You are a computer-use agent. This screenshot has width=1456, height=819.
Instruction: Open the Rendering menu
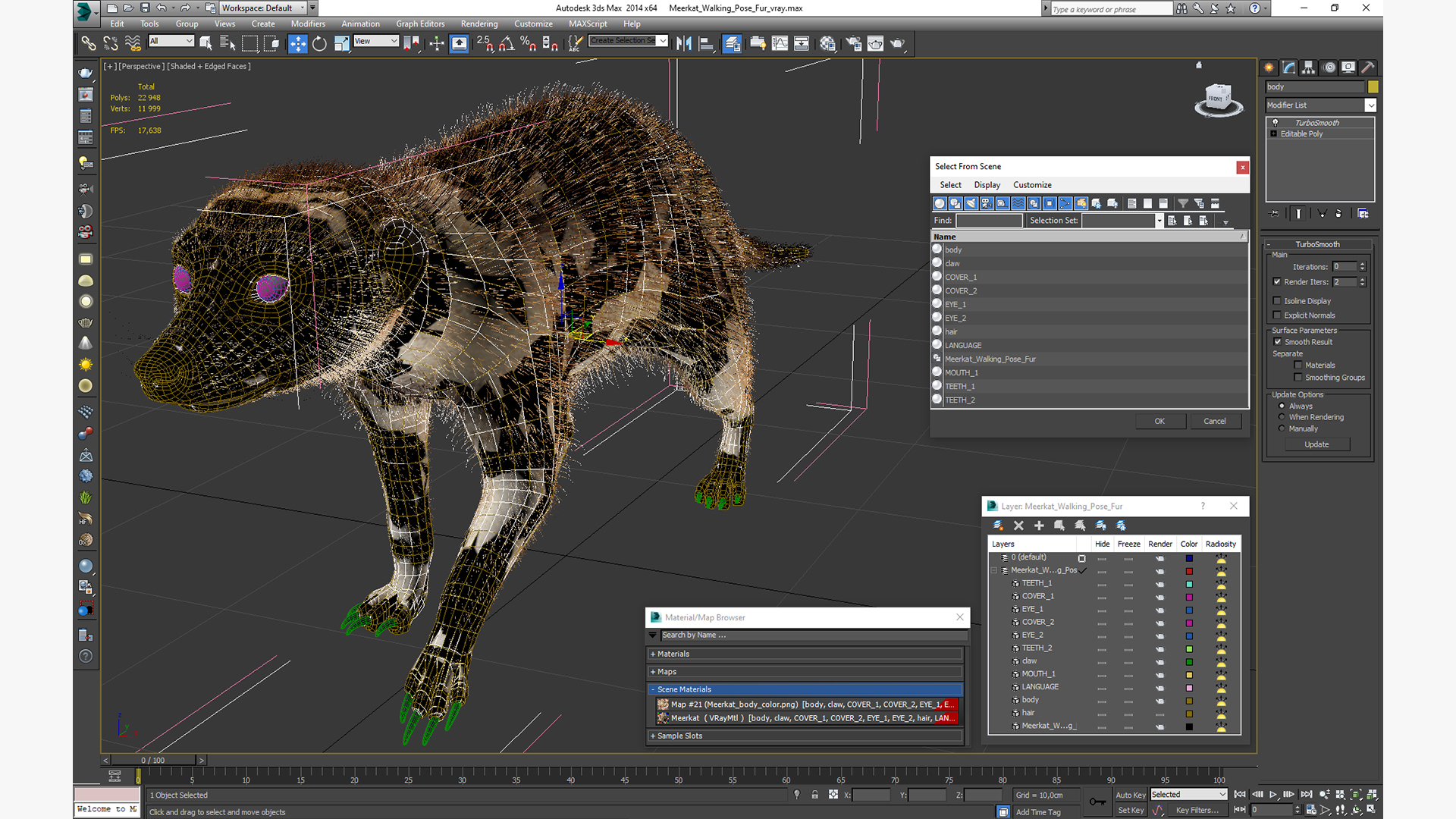click(479, 24)
